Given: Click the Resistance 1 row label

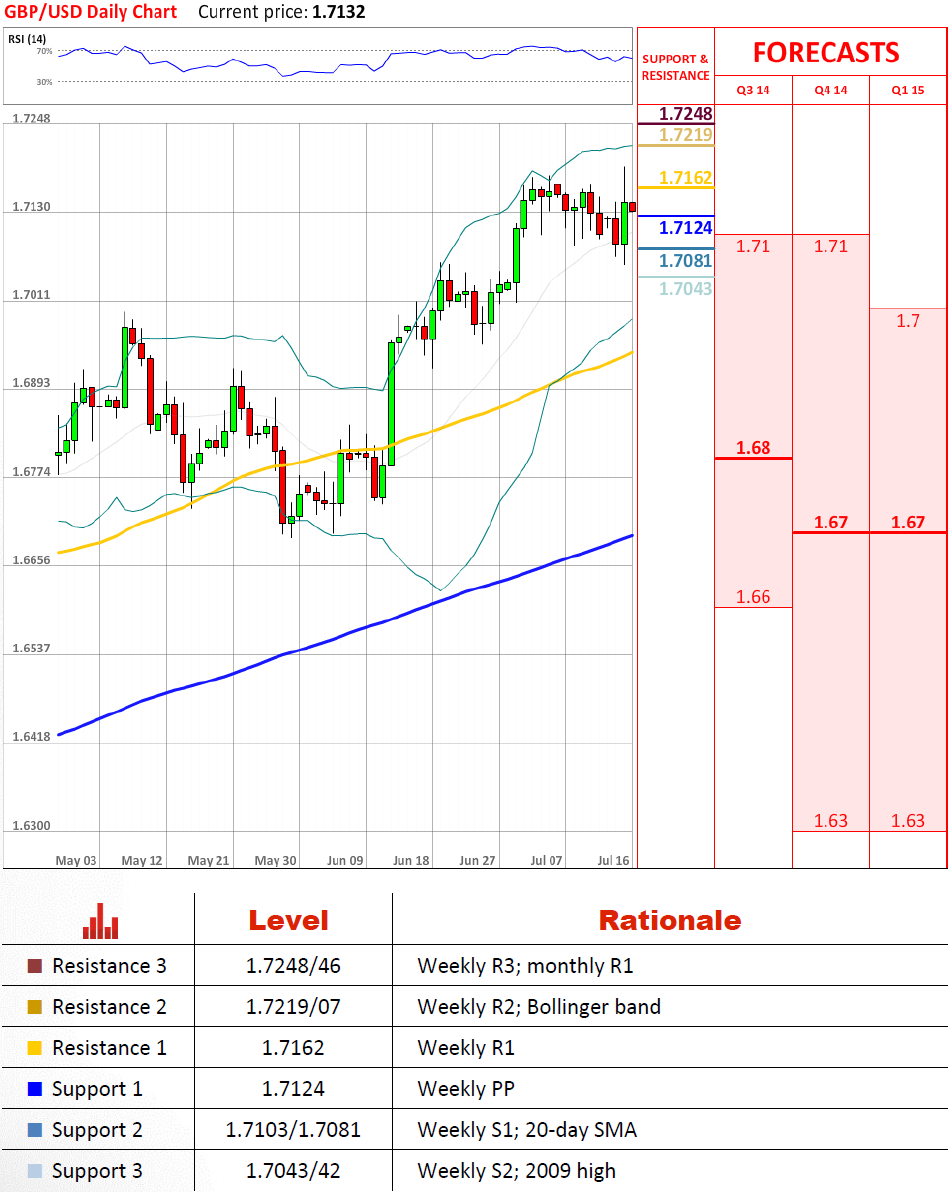Looking at the screenshot, I should click(x=109, y=1048).
